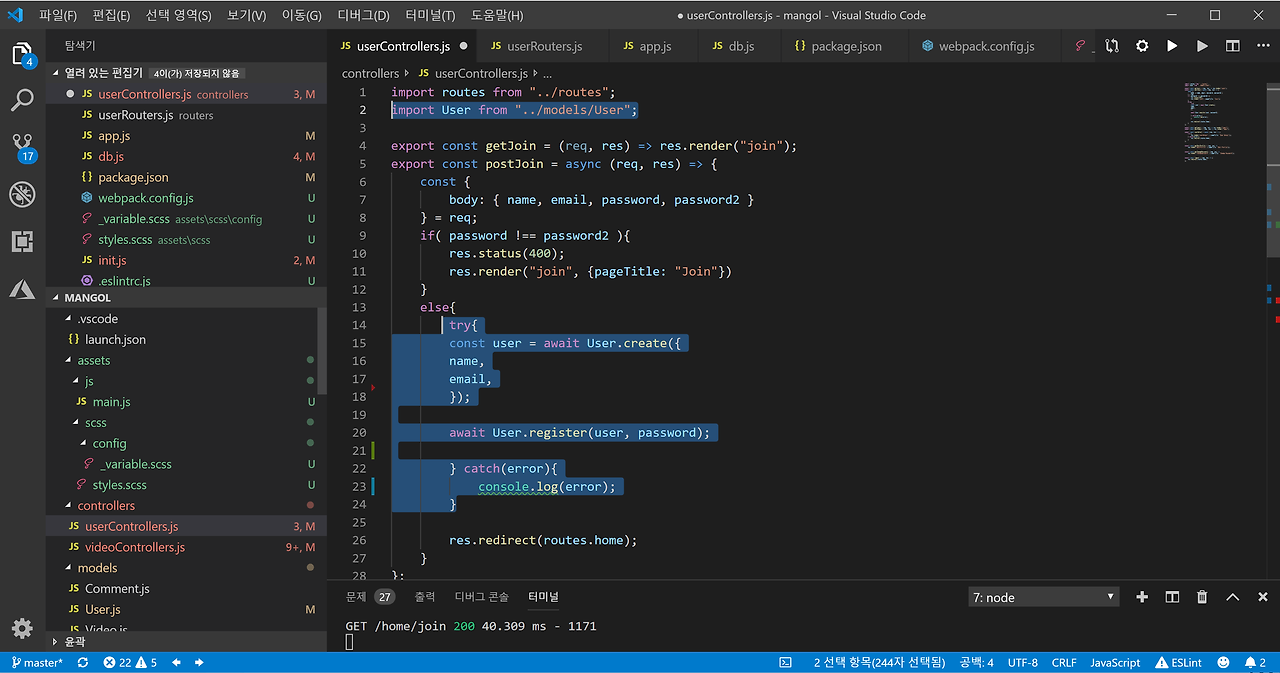This screenshot has height=673, width=1280.
Task: Open the '7: node' terminal dropdown
Action: click(x=1043, y=597)
